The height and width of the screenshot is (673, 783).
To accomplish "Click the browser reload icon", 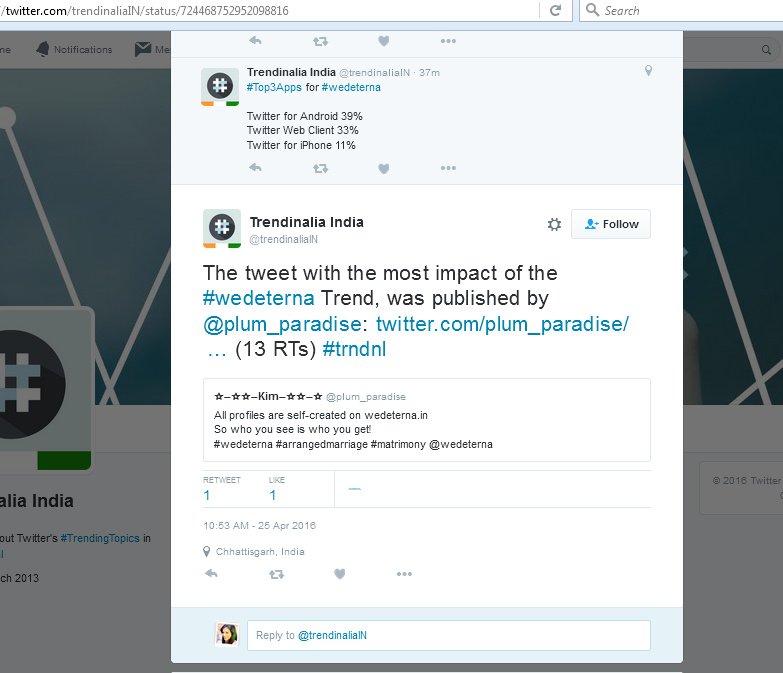I will 555,10.
